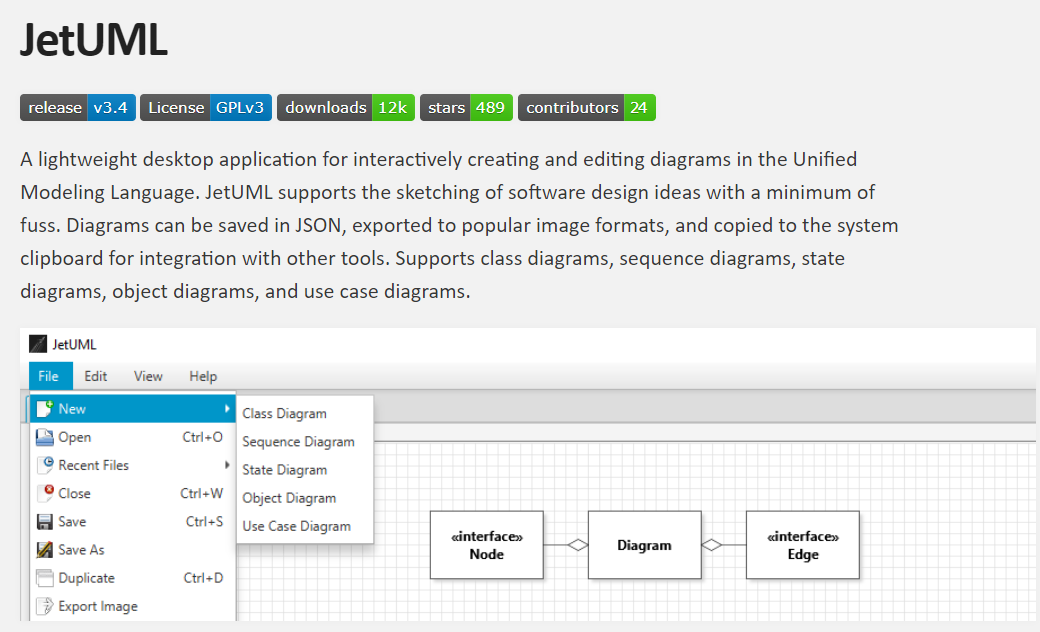Click the contributors 24 badge
Image resolution: width=1040 pixels, height=632 pixels.
click(x=586, y=107)
